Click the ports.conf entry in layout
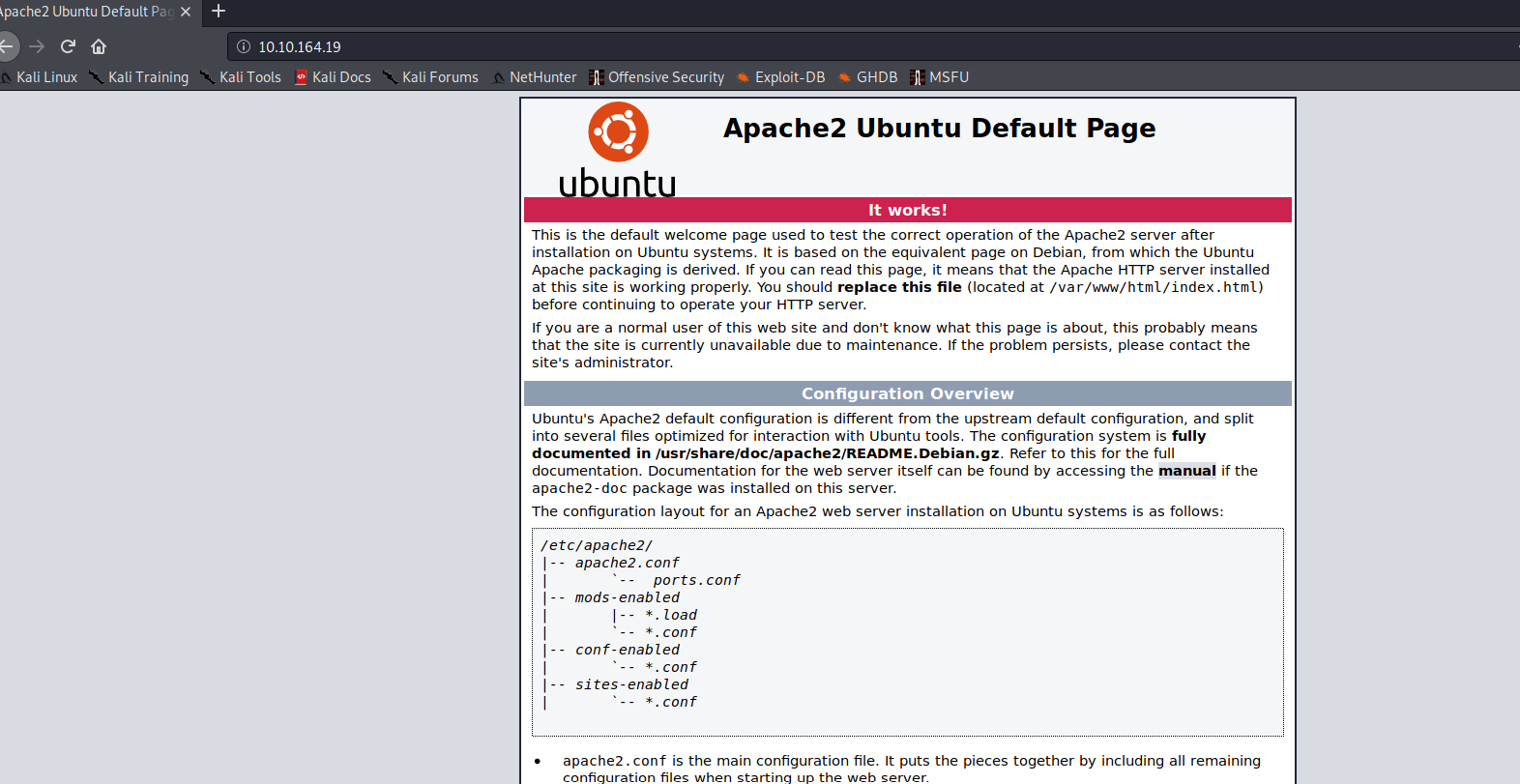Screen dimensions: 1520x784 click(696, 580)
